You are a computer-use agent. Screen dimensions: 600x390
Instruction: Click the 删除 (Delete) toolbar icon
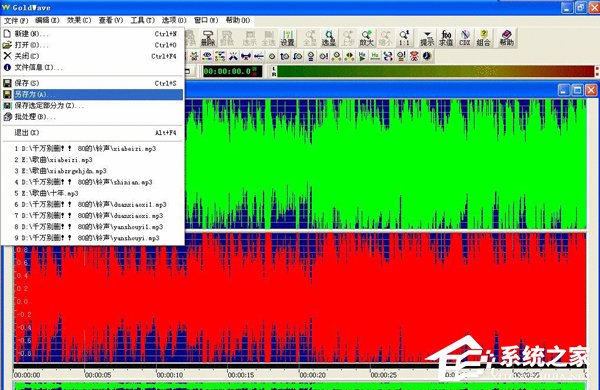[208, 38]
